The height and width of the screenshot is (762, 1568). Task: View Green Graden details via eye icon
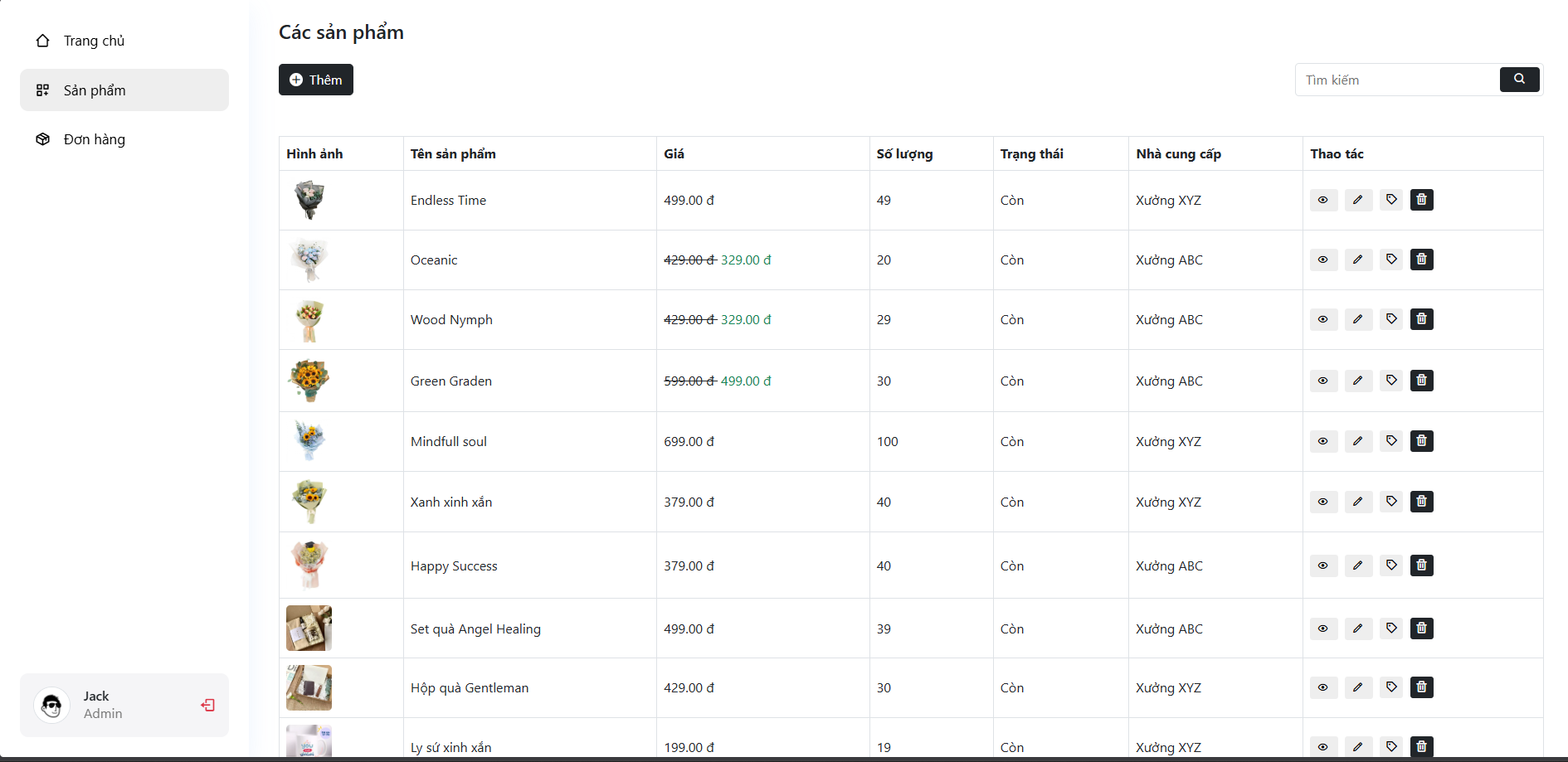1323,381
